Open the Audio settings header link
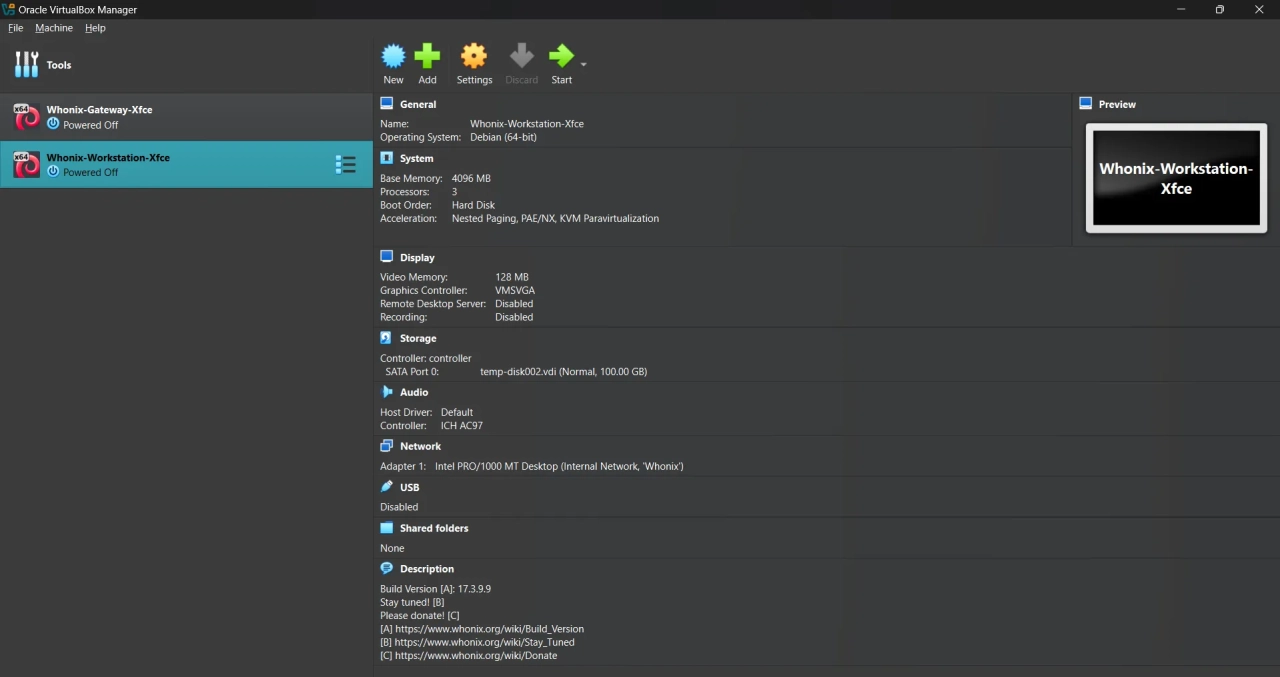This screenshot has height=677, width=1280. click(414, 392)
